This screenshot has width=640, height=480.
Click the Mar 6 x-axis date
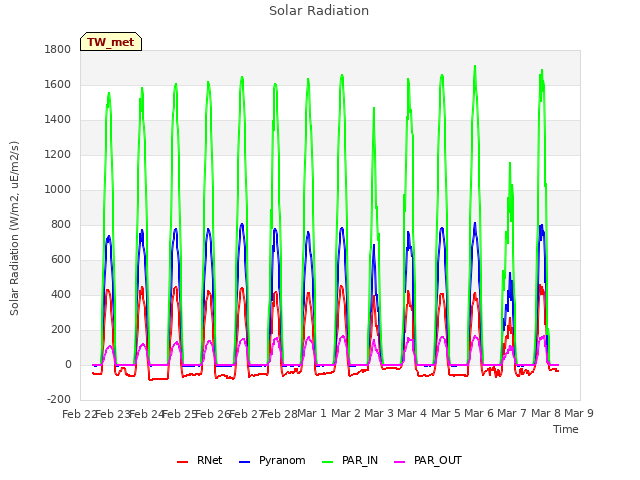(479, 413)
